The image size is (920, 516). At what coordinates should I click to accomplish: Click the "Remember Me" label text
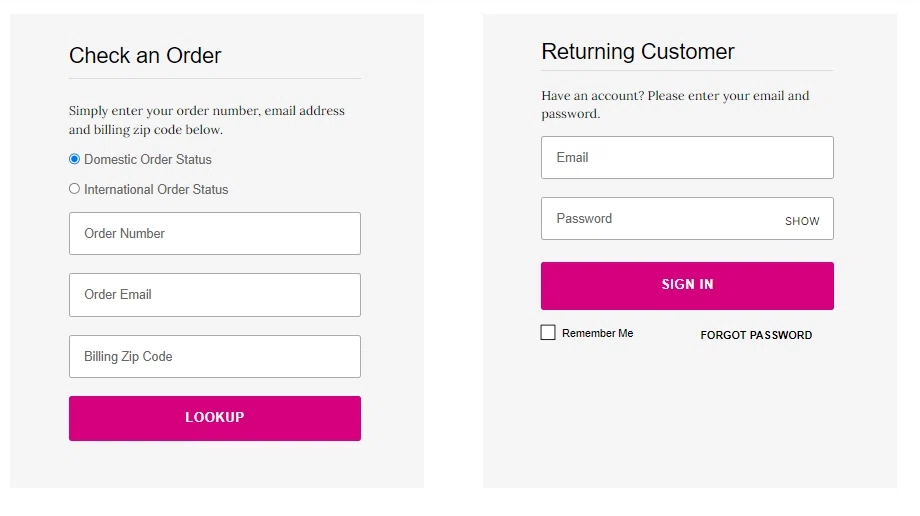[598, 333]
